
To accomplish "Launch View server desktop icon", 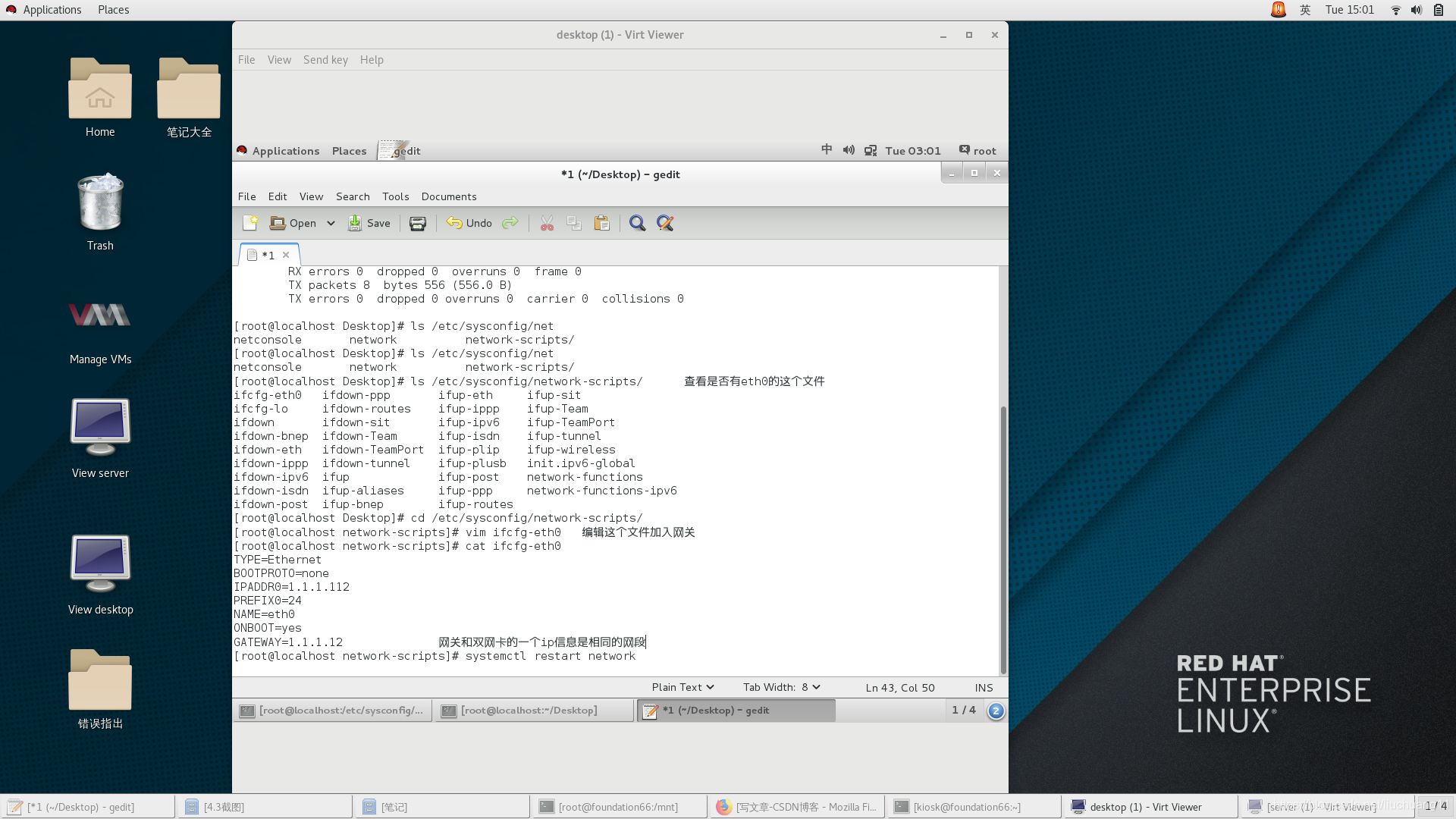I will (x=100, y=438).
